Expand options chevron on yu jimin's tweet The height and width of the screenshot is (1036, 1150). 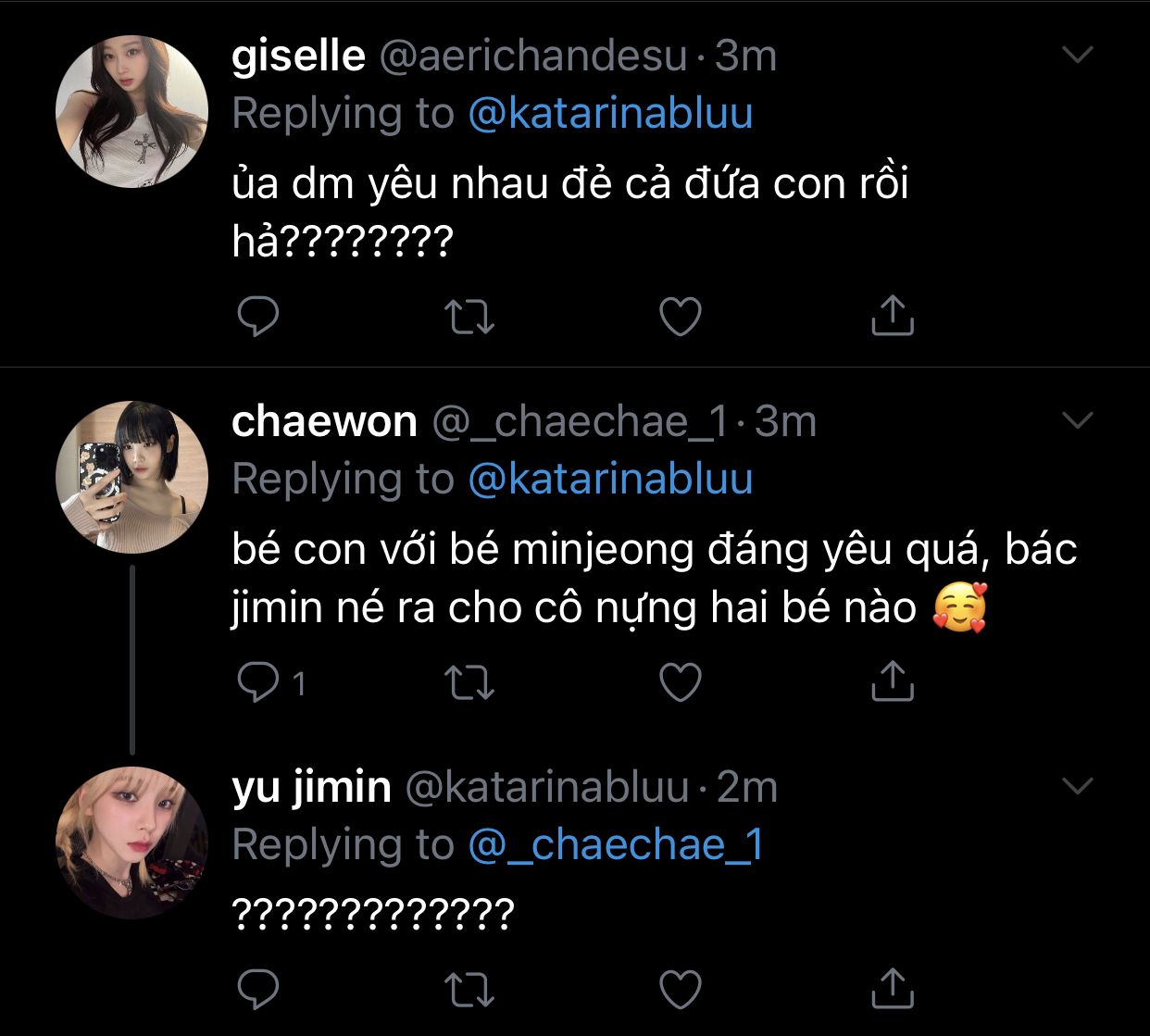(1078, 787)
